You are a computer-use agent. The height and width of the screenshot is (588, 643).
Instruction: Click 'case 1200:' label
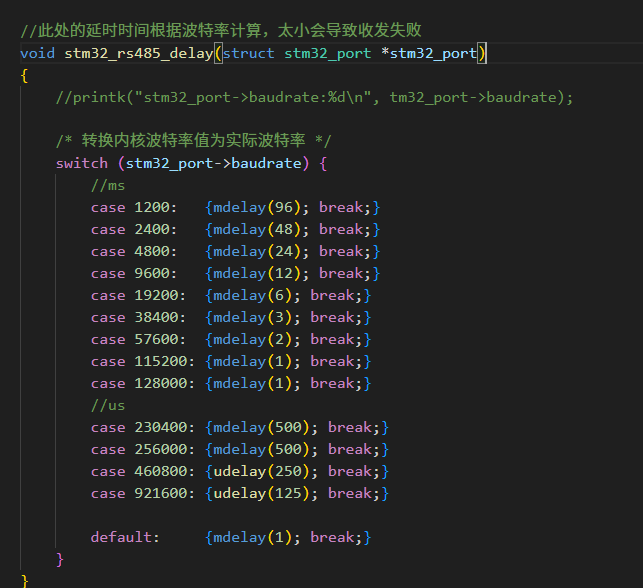(134, 207)
